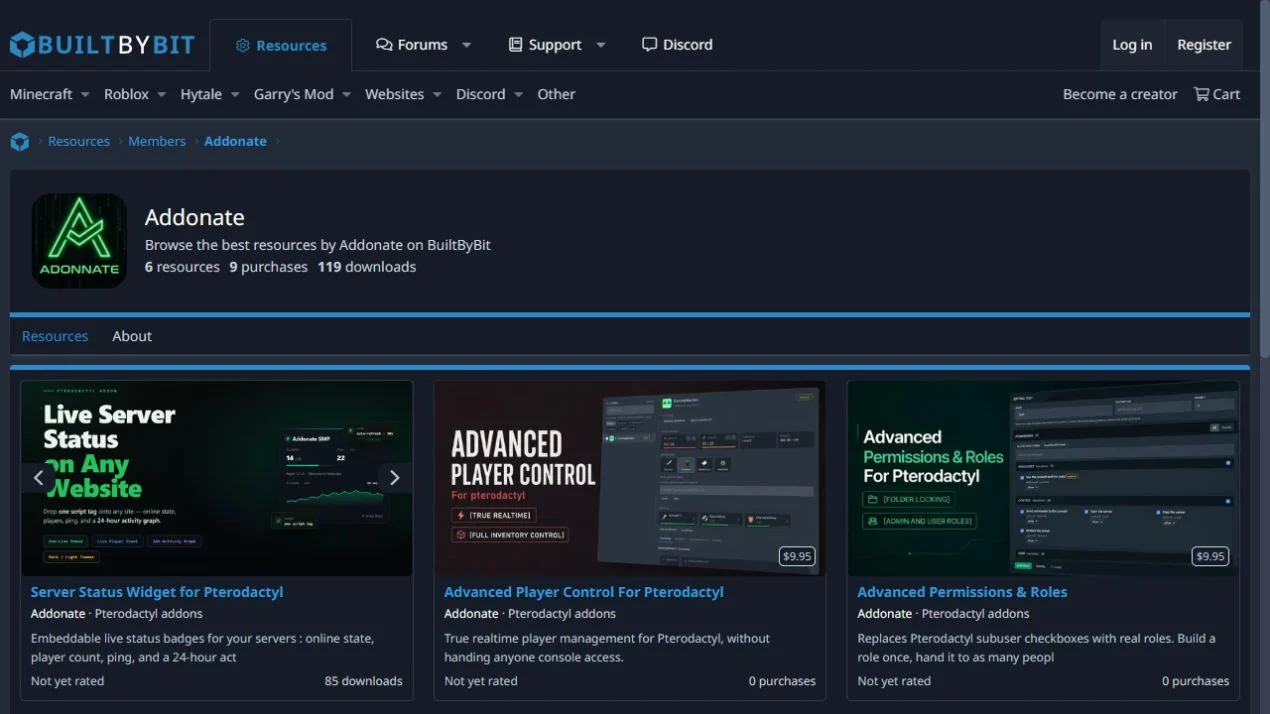Open Server Status Widget for Pterodactyl title
The width and height of the screenshot is (1270, 714).
[x=157, y=592]
